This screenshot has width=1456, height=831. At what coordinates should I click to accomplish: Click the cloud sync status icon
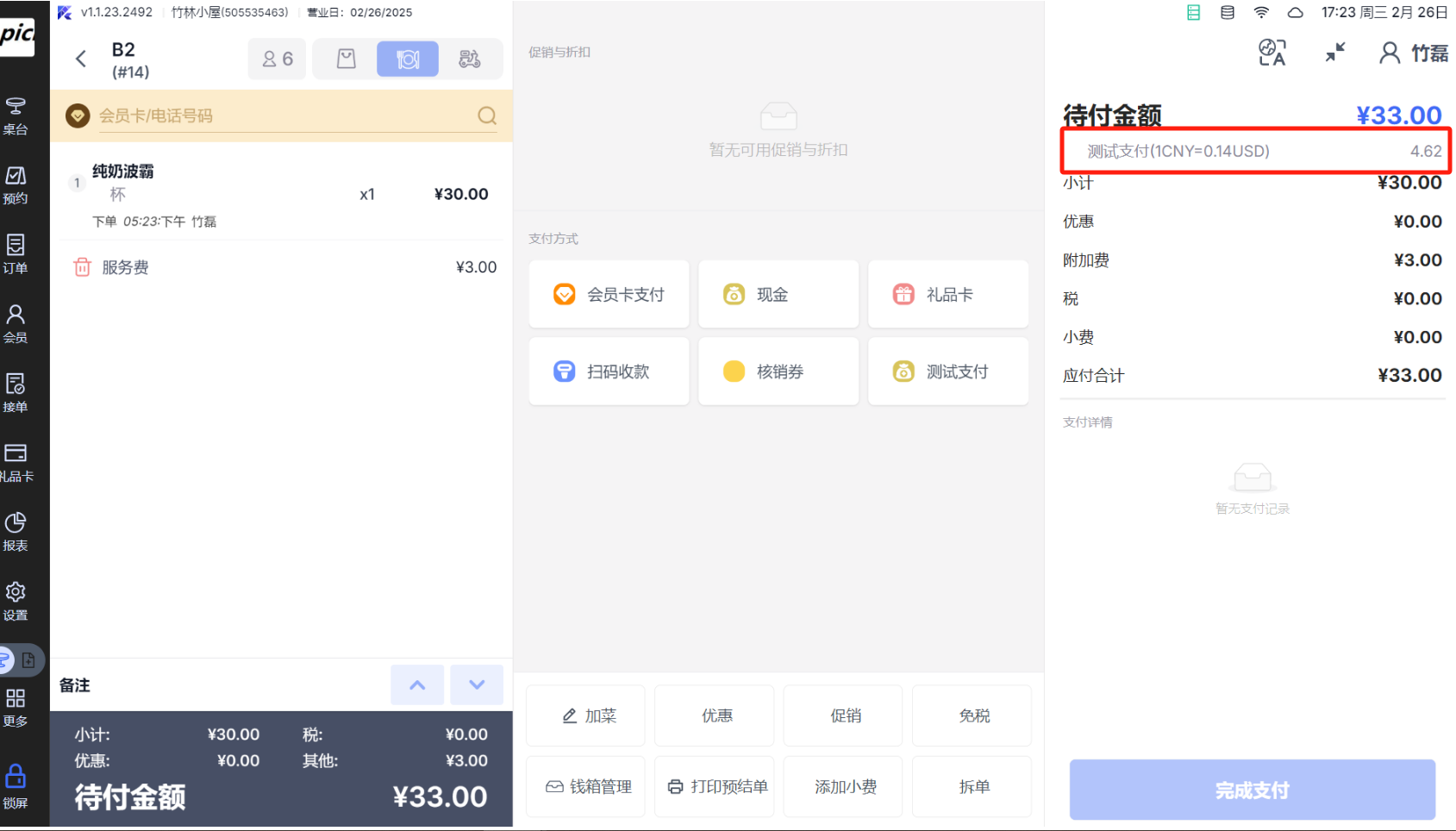1295,12
